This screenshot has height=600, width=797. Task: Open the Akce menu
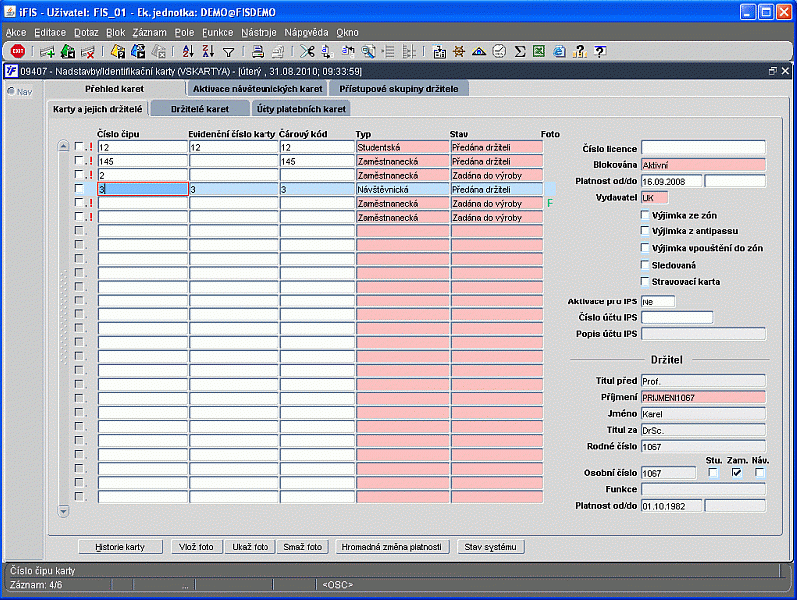click(16, 33)
